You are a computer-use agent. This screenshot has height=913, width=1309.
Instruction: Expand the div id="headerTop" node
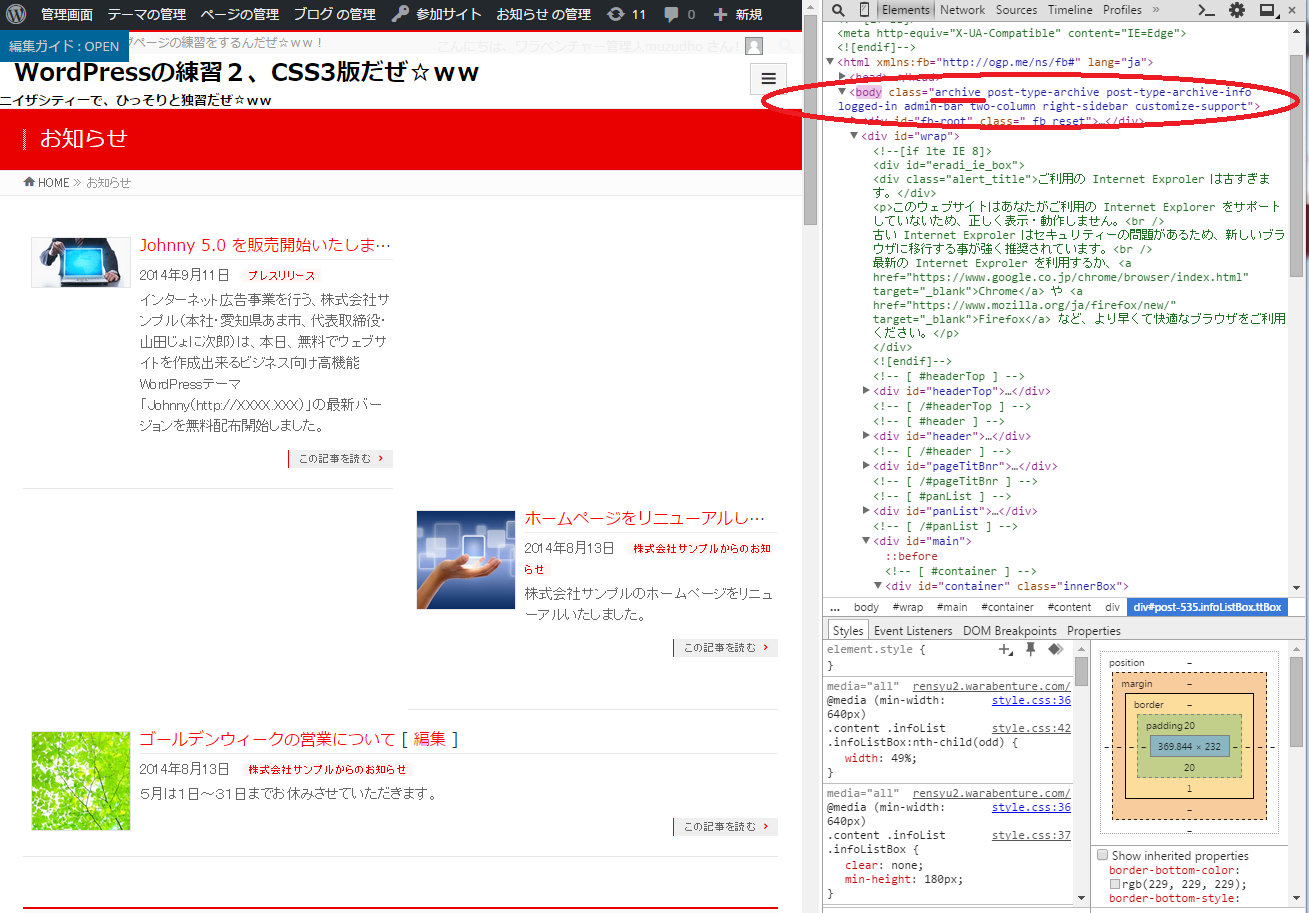[866, 391]
